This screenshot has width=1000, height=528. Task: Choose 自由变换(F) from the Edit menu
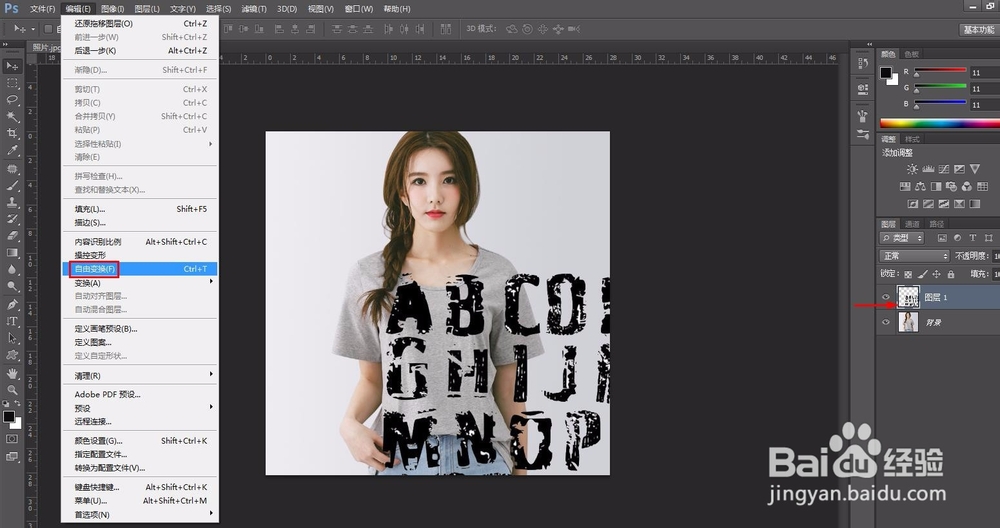(x=96, y=269)
